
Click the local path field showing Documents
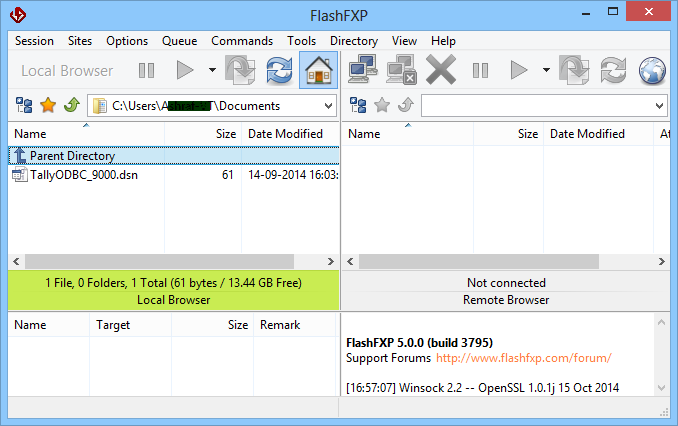[x=212, y=106]
